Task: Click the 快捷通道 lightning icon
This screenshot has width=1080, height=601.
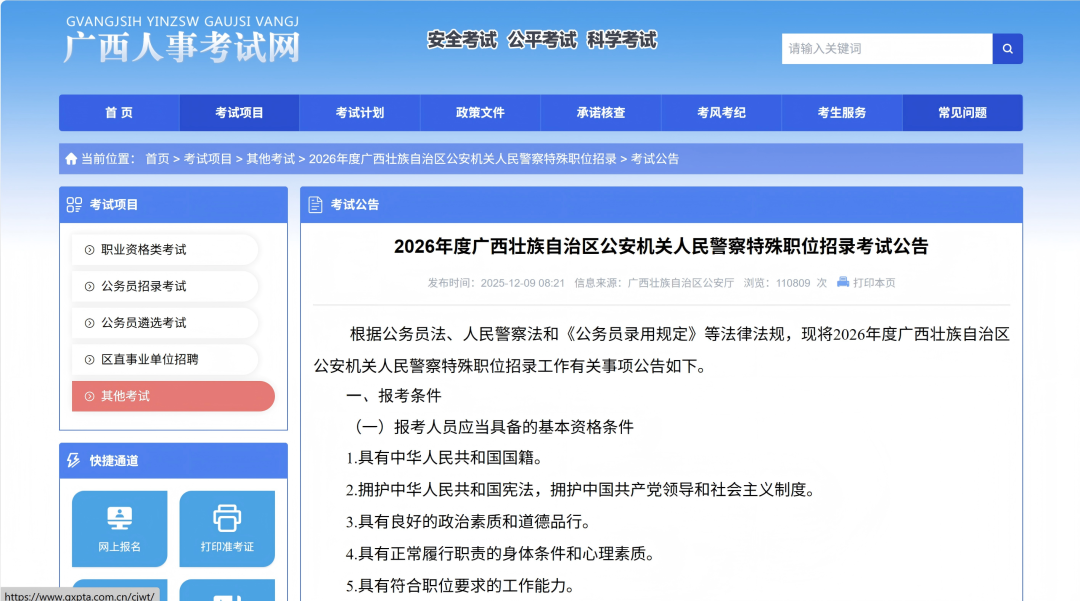Action: click(74, 461)
